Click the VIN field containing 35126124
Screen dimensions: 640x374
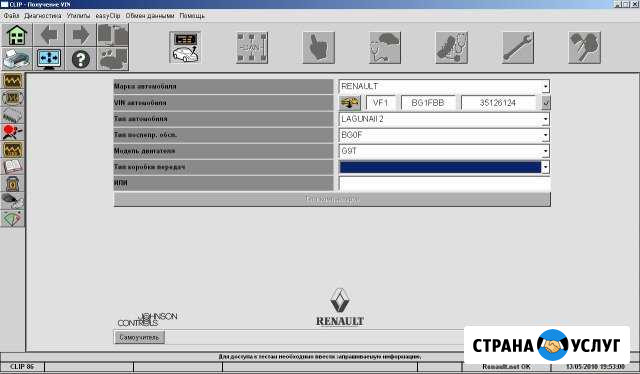(498, 103)
